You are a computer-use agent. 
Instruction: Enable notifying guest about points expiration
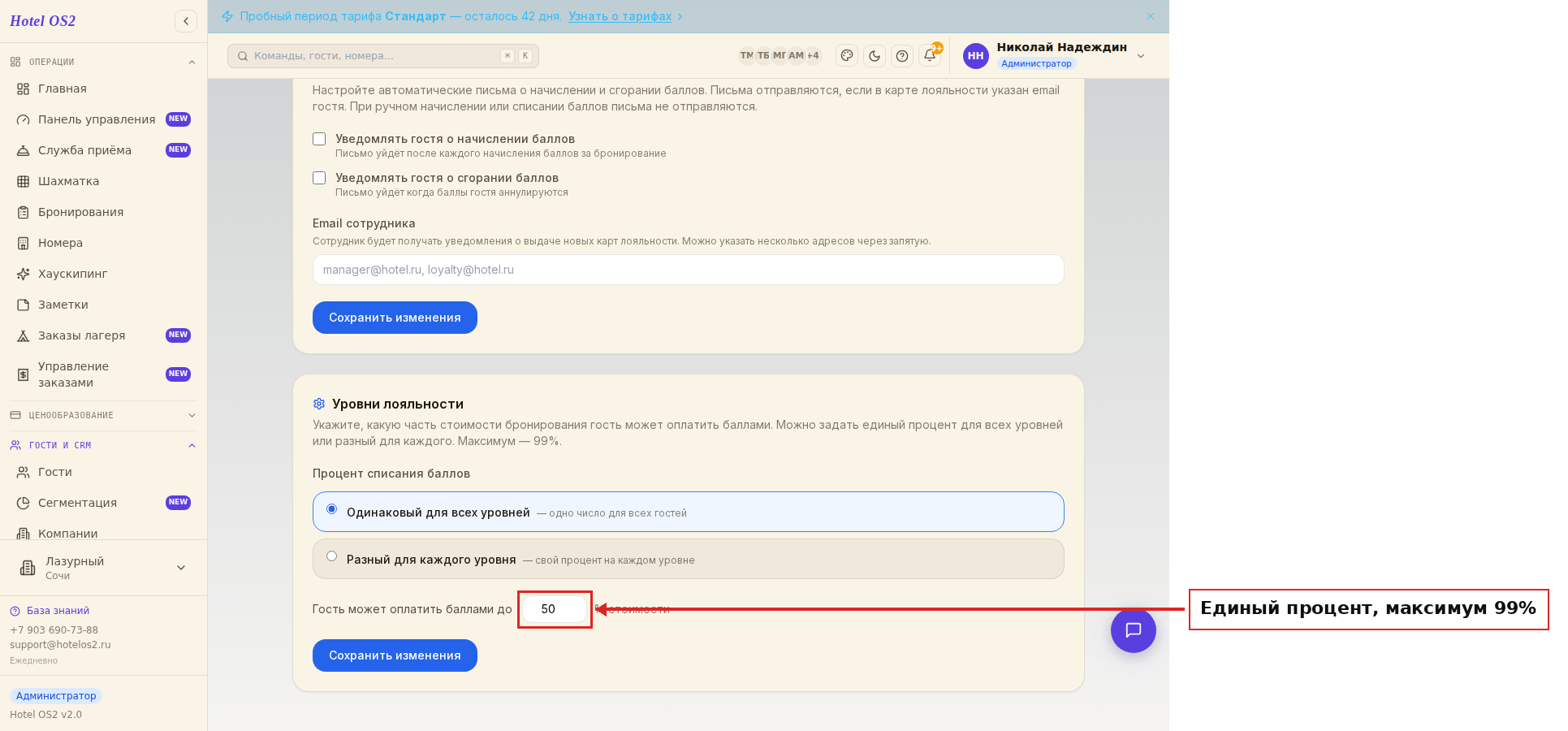point(319,178)
